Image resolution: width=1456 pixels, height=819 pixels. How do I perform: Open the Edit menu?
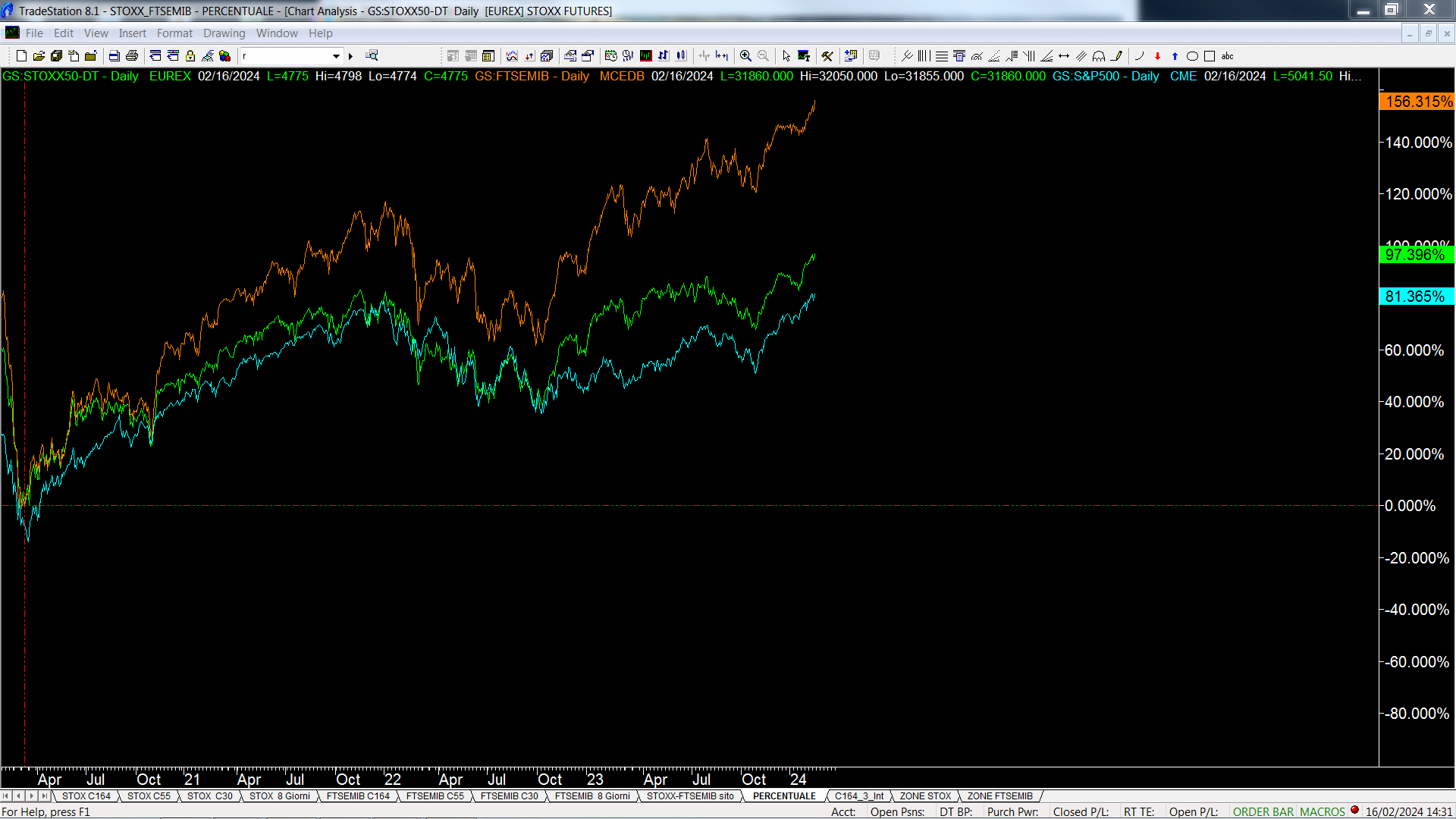tap(64, 33)
